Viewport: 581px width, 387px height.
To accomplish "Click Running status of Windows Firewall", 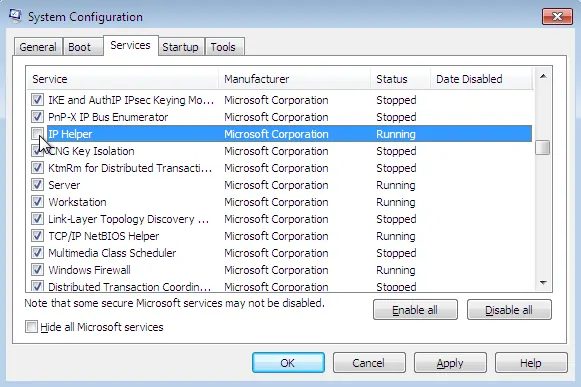I will 396,270.
